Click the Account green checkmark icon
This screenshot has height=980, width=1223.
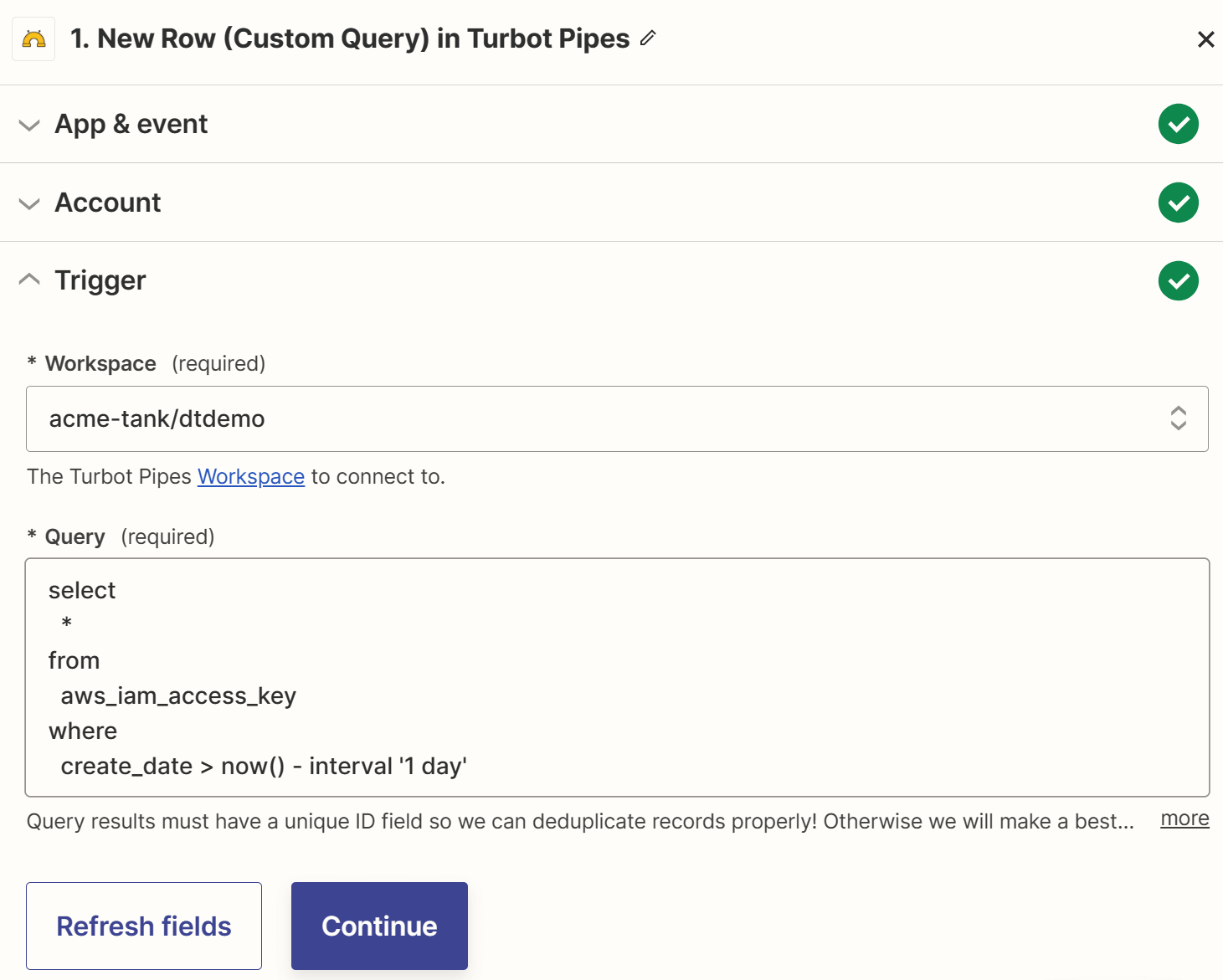click(1178, 203)
